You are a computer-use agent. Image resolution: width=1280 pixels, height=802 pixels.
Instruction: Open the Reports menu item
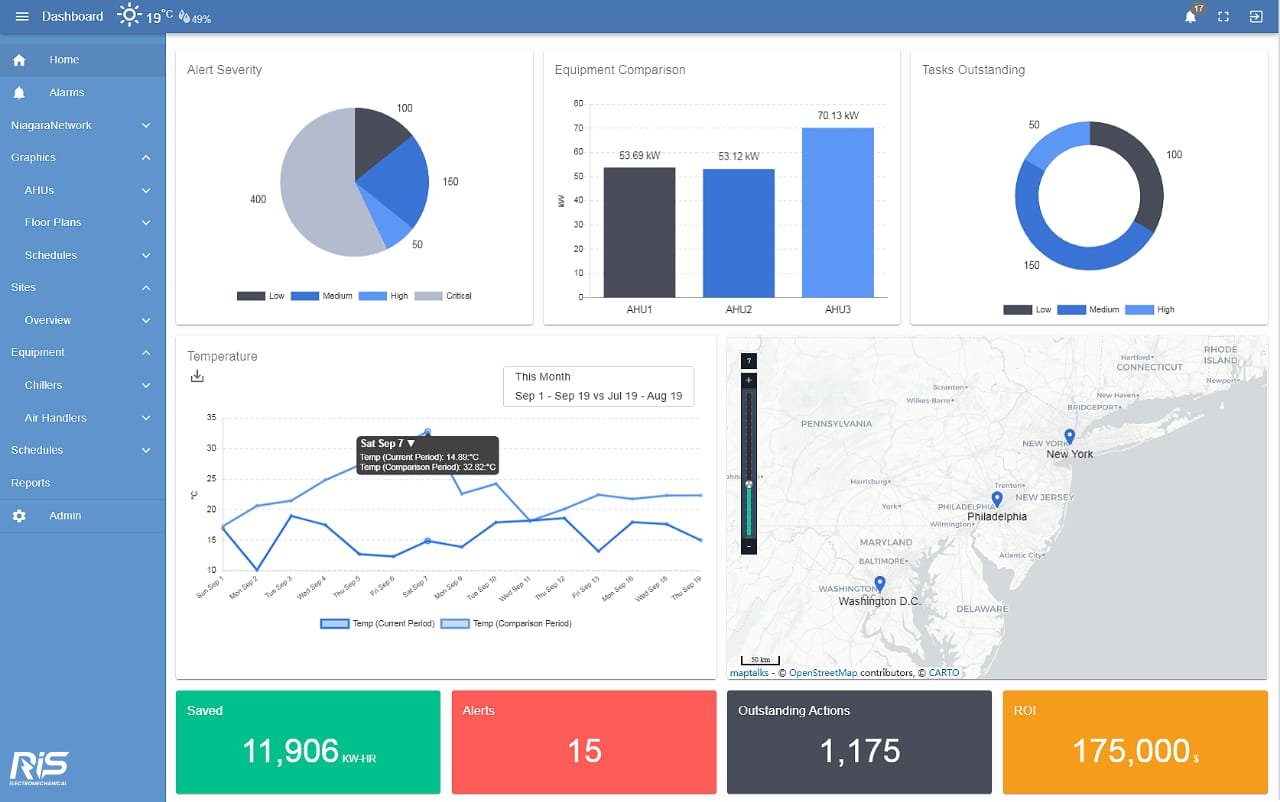tap(31, 483)
